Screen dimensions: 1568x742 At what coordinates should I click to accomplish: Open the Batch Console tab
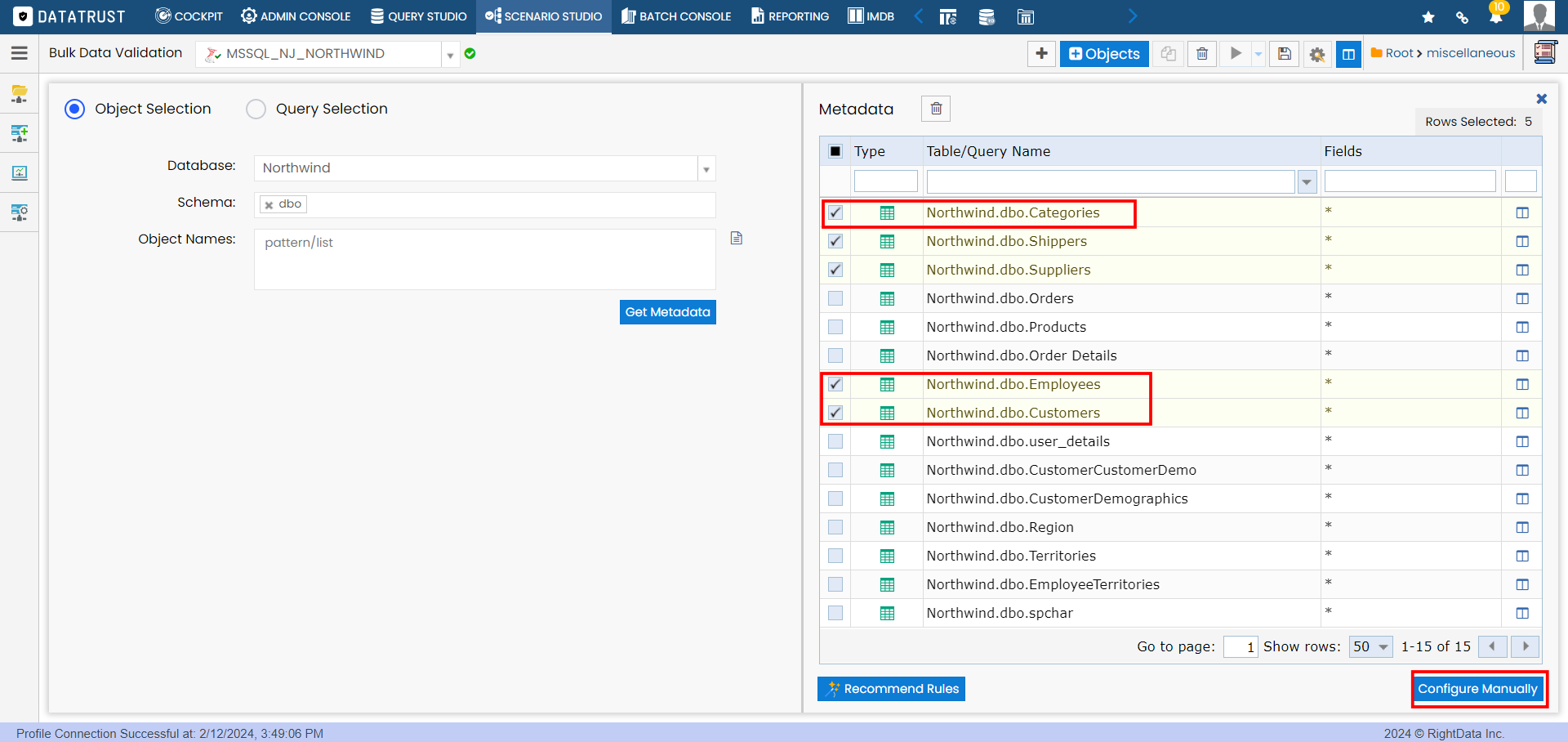[x=676, y=16]
